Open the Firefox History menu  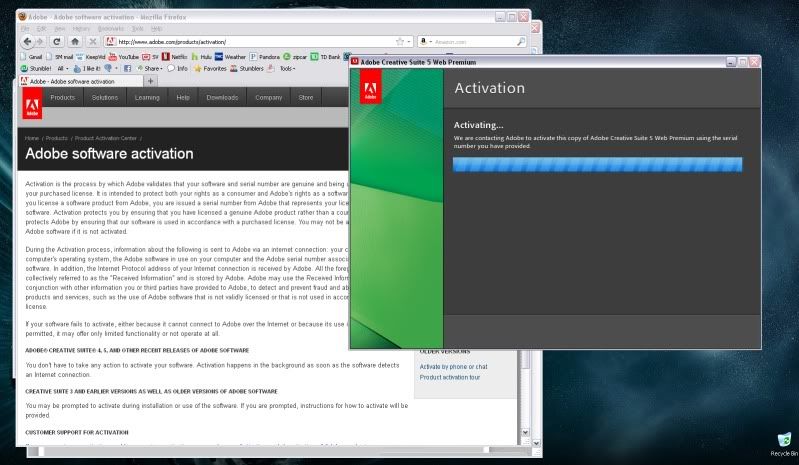[81, 29]
